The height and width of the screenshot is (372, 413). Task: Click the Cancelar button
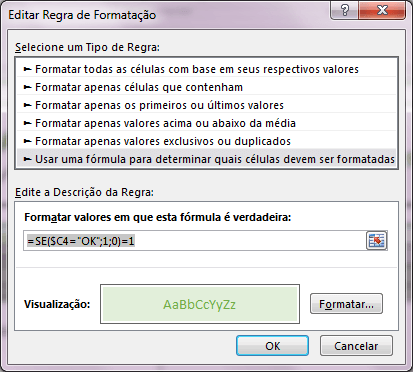[356, 346]
